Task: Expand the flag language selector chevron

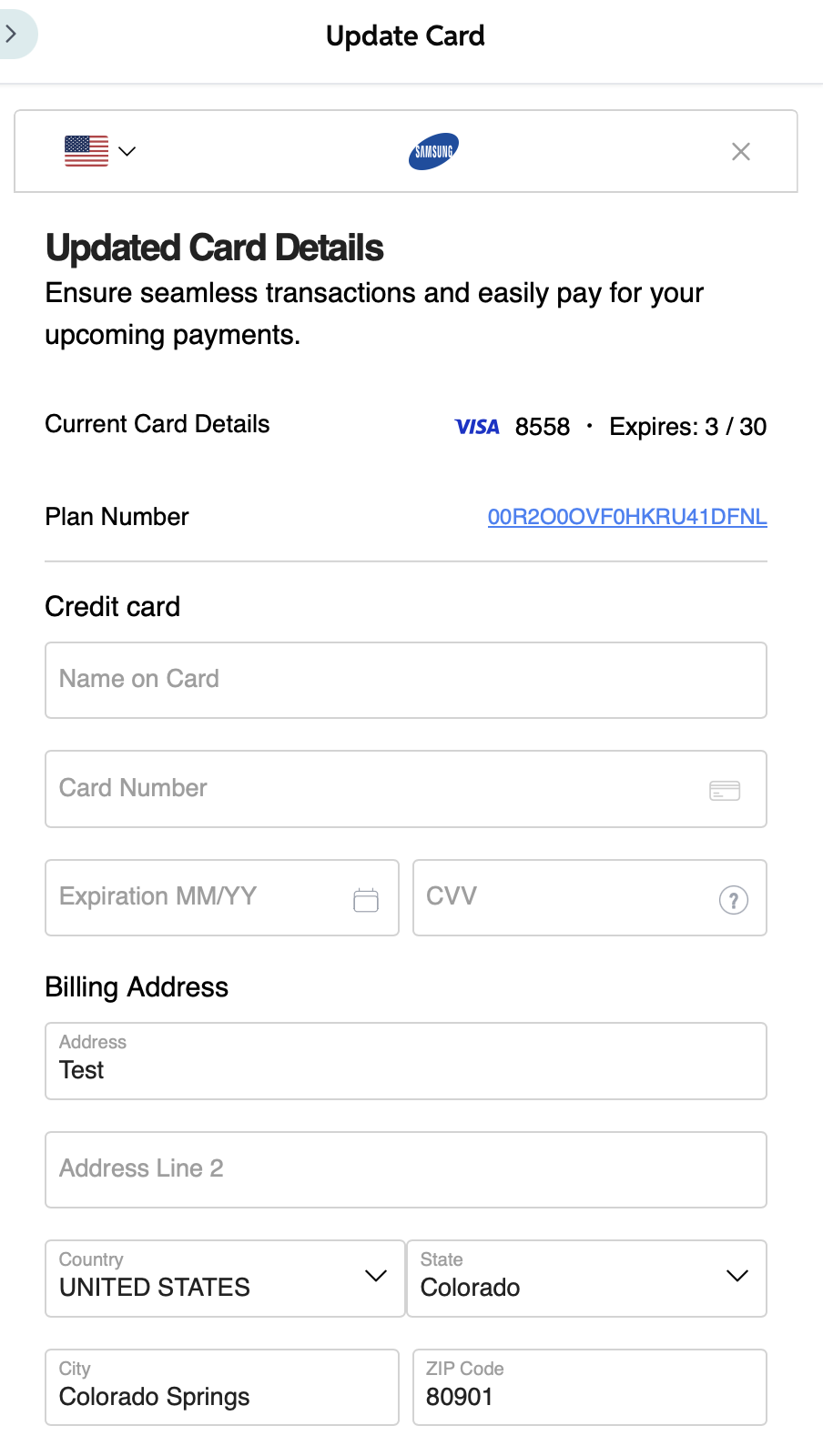Action: click(127, 151)
